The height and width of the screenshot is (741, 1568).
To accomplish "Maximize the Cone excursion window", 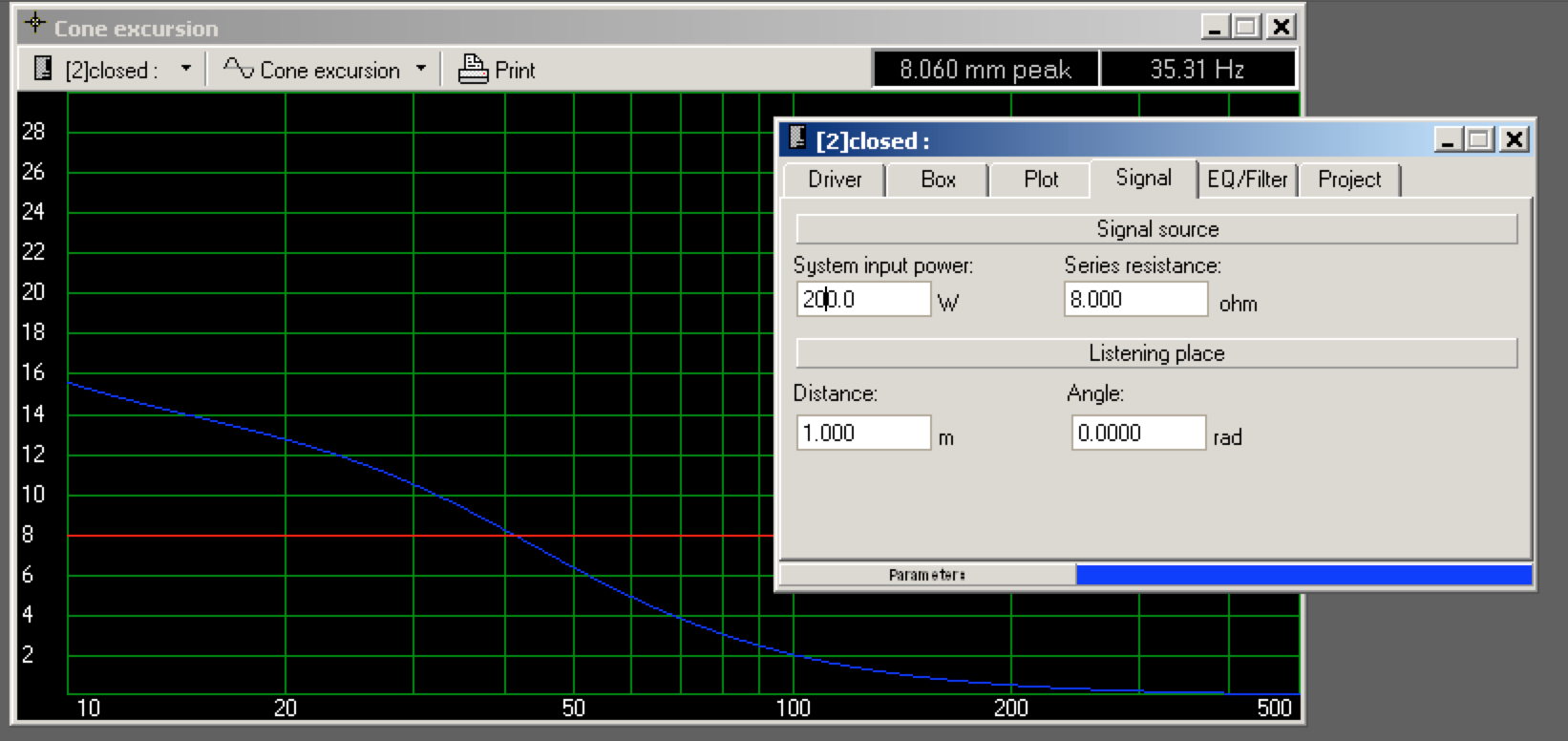I will coord(1246,27).
